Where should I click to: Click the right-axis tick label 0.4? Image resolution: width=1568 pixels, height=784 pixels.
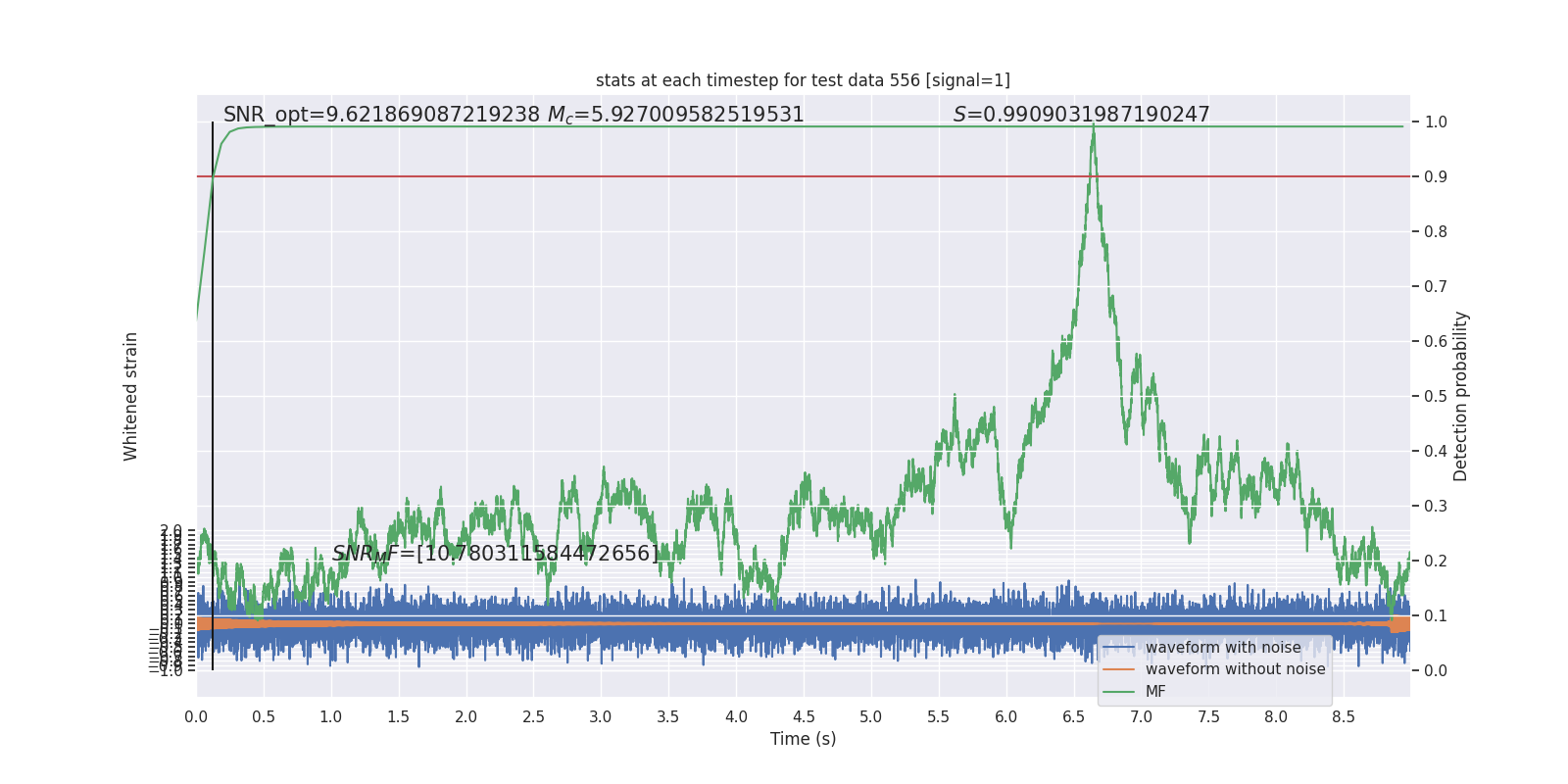click(x=1436, y=452)
